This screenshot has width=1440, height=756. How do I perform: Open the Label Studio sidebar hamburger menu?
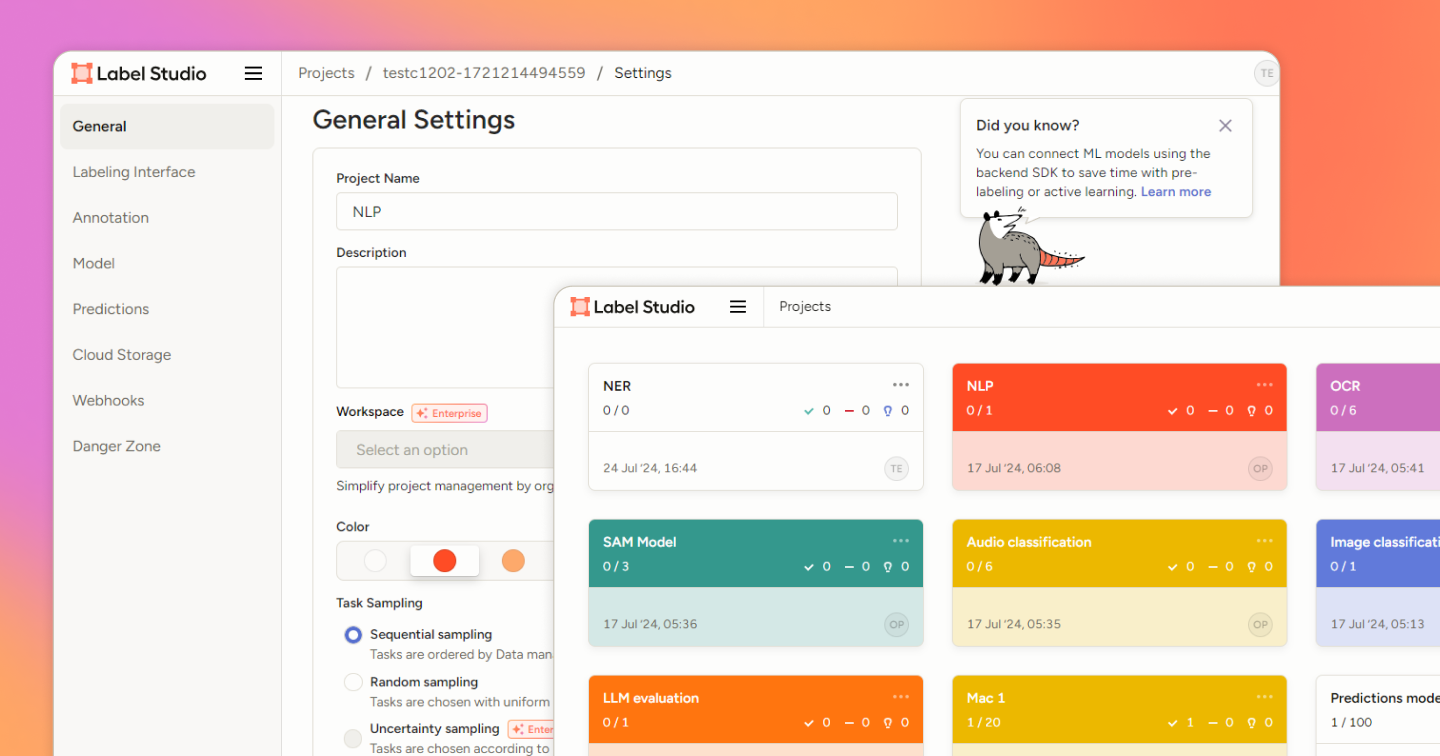[253, 73]
